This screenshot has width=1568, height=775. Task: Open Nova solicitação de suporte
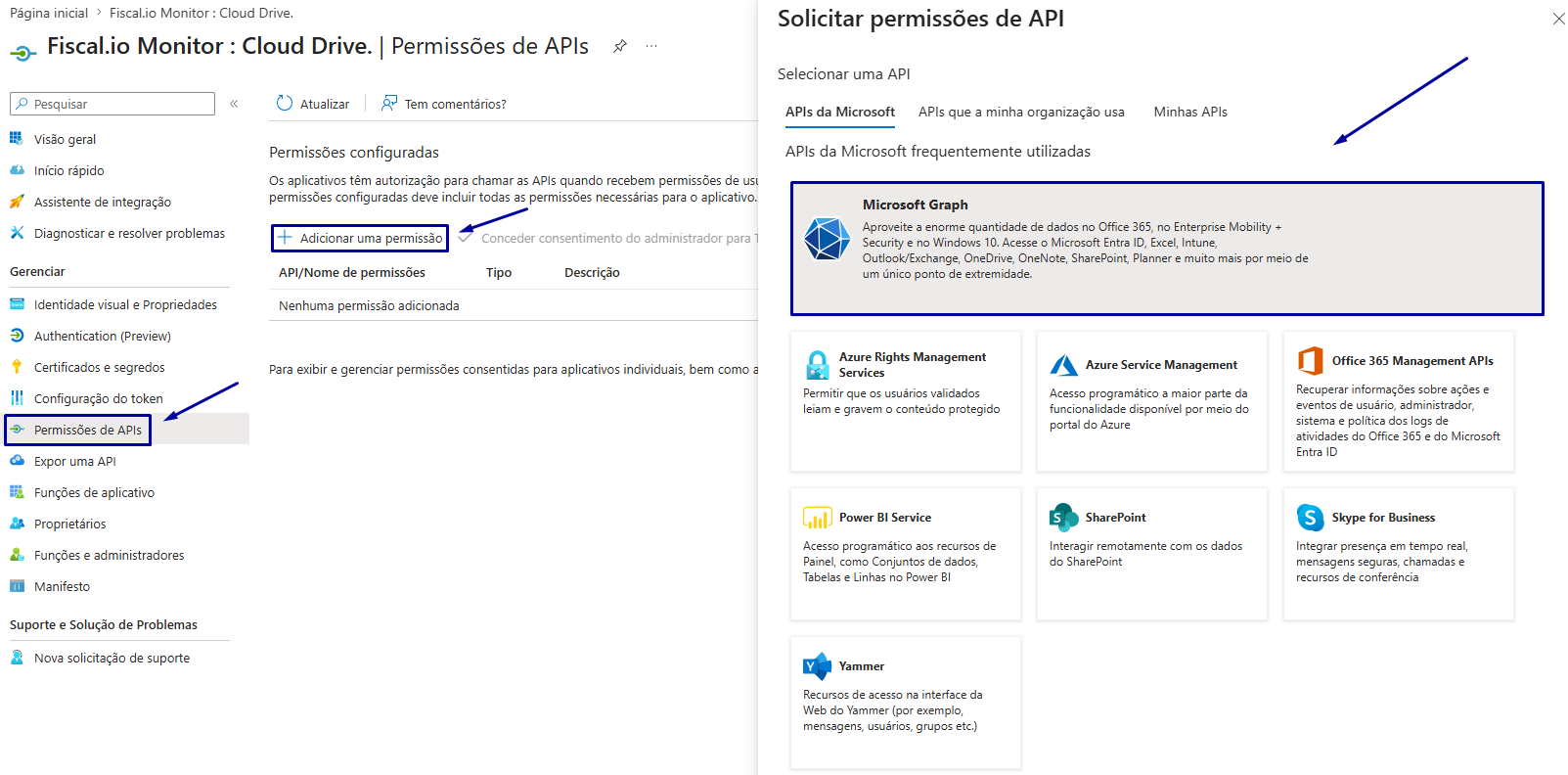coord(112,658)
